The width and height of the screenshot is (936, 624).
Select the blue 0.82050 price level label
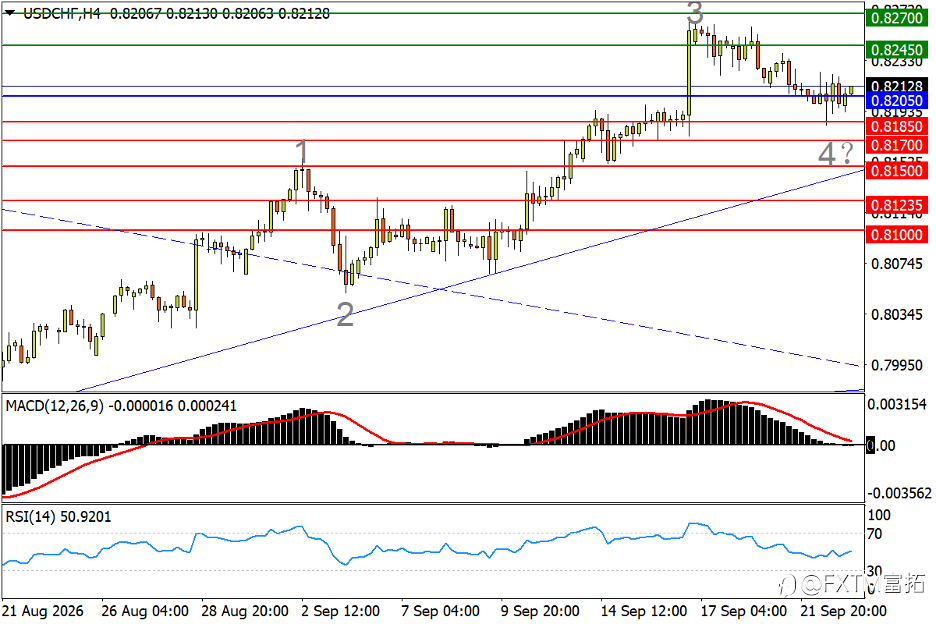coord(897,100)
